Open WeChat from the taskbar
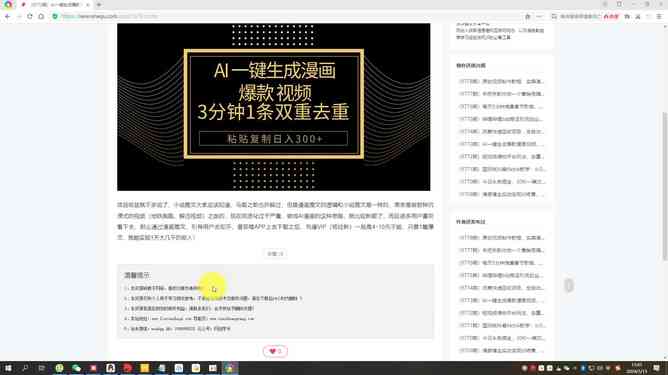Viewport: 668px width, 375px height. click(x=76, y=368)
